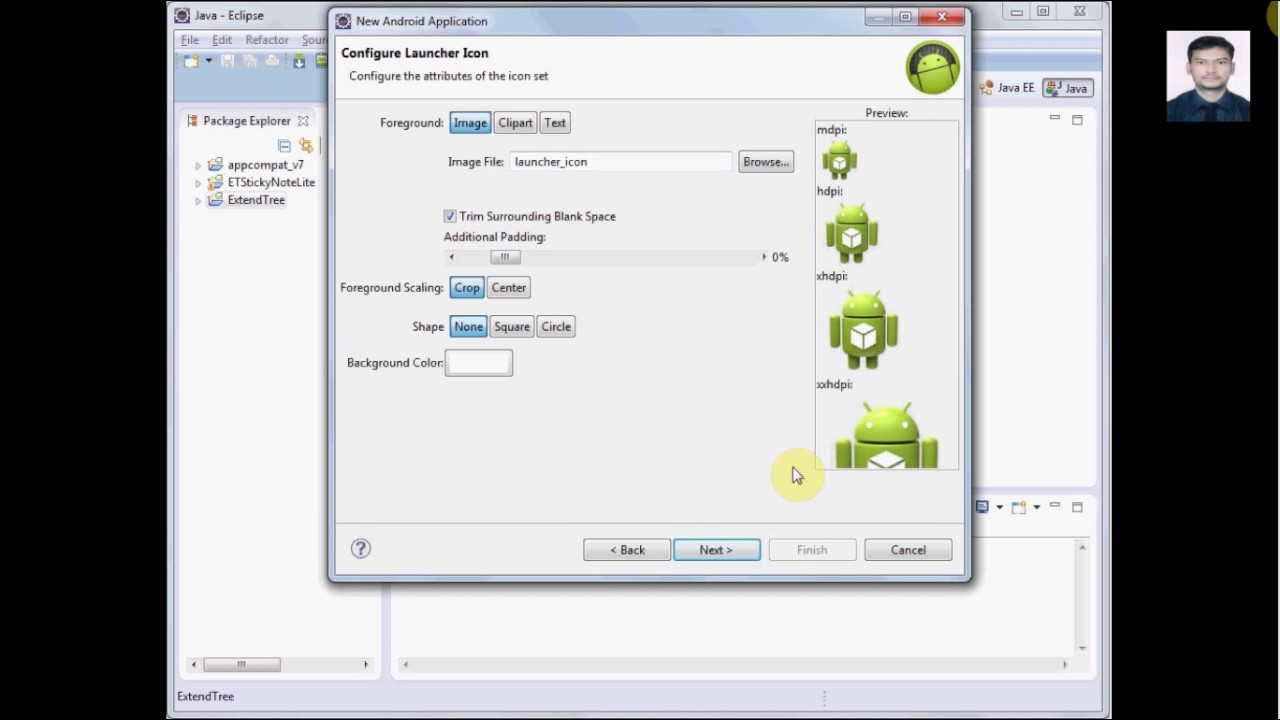1280x720 pixels.
Task: Click the Image File text field
Action: (621, 162)
